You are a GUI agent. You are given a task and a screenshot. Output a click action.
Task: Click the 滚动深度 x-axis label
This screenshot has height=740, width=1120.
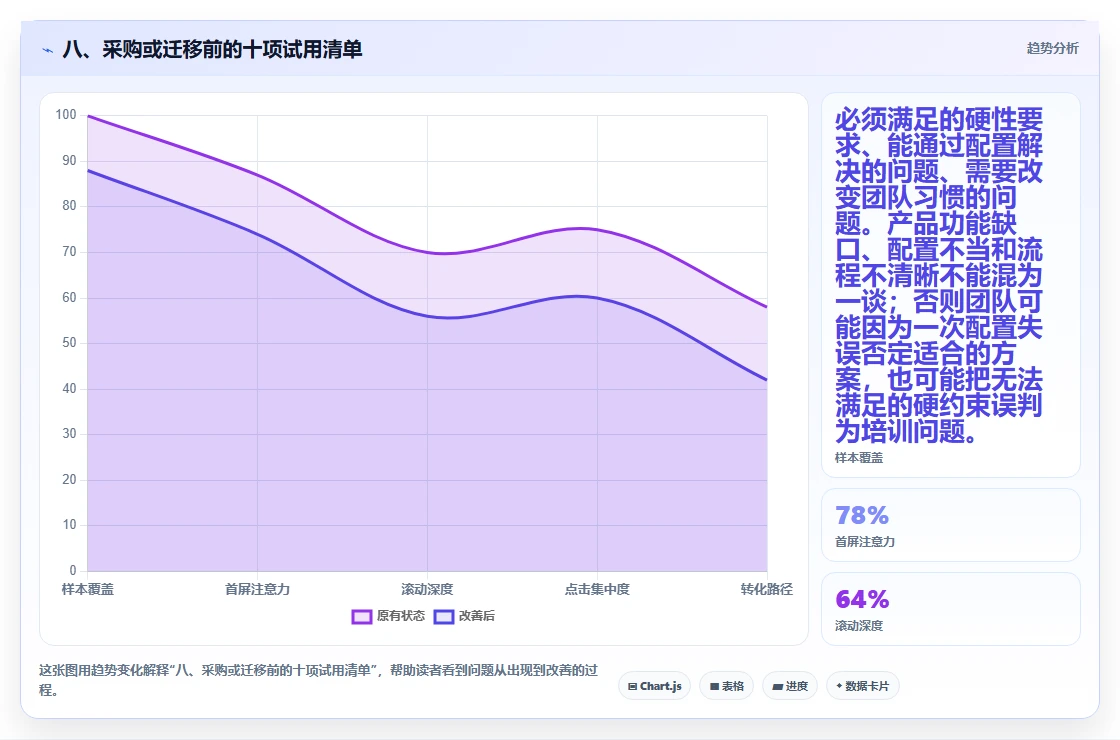427,589
